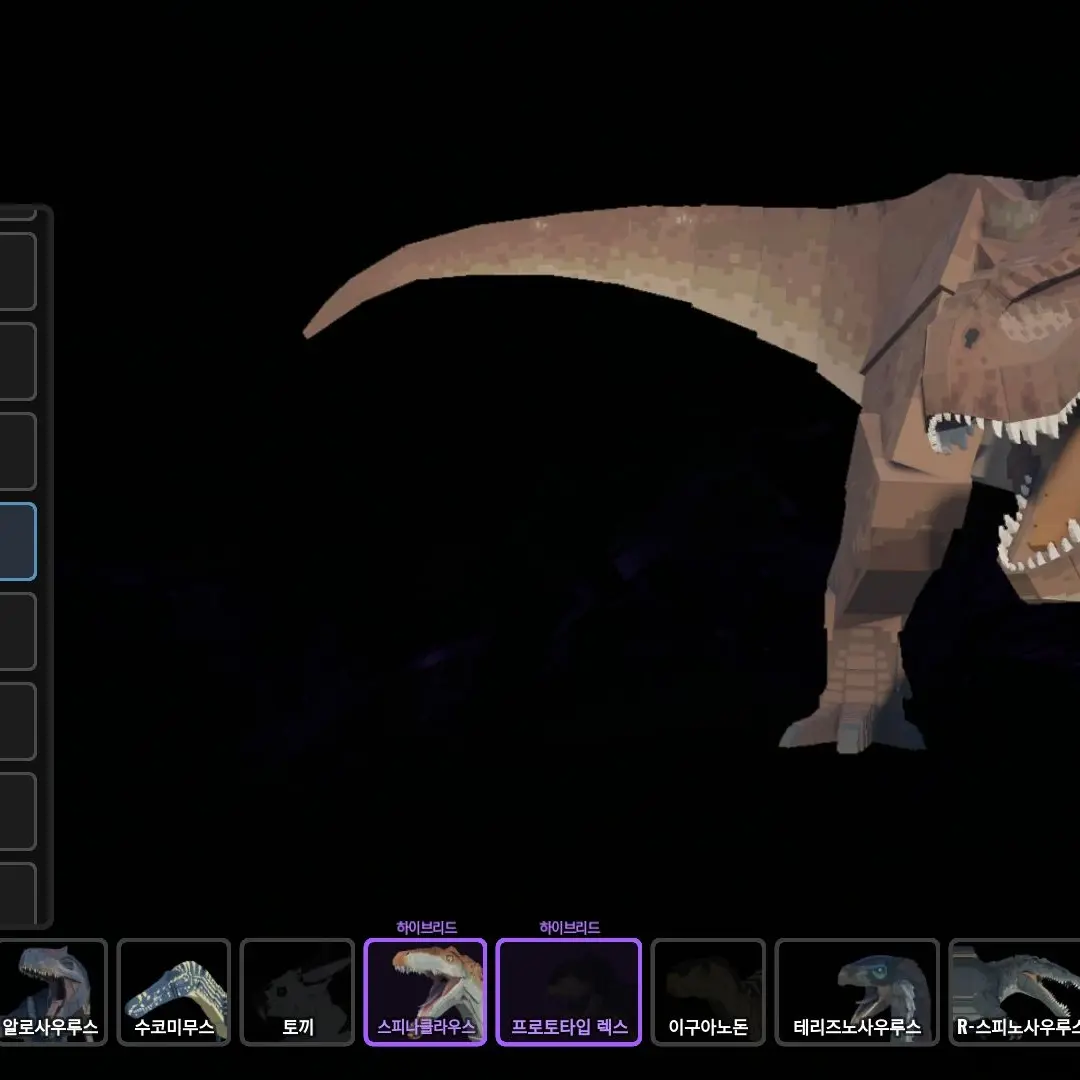Choose the locked 이구아노돈 card
1080x1080 pixels.
[x=708, y=991]
